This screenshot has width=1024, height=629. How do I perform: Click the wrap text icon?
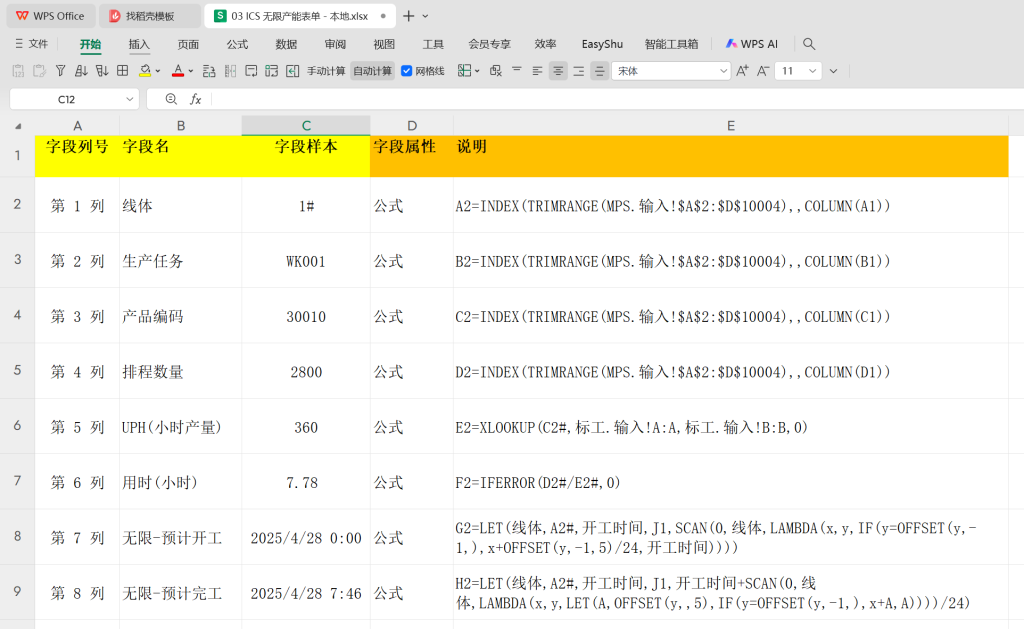click(x=251, y=71)
